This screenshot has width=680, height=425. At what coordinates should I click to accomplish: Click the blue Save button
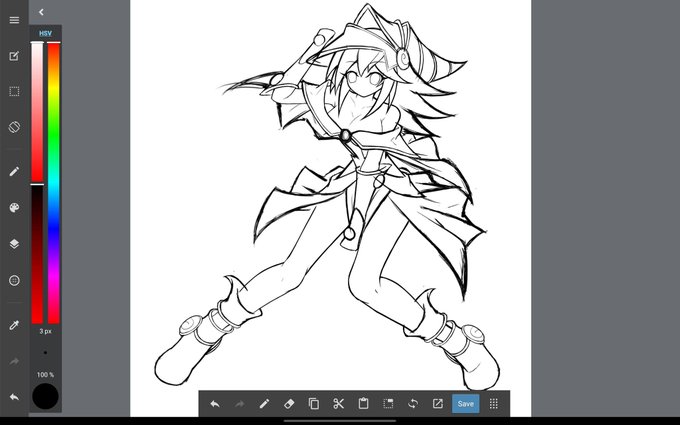click(x=466, y=404)
